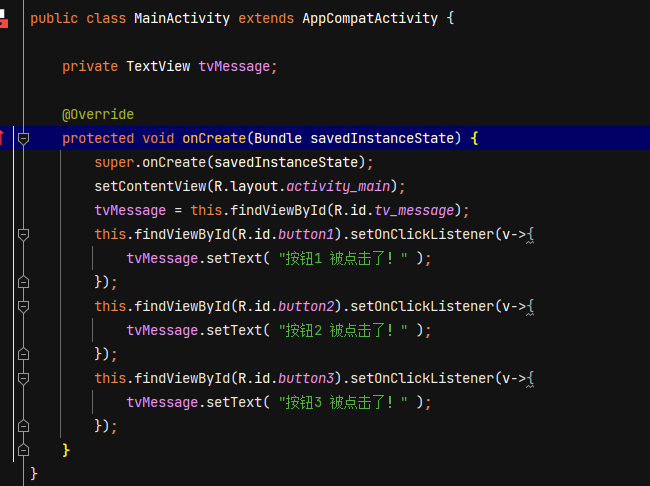Click the "activity_main" layout reference

[338, 187]
